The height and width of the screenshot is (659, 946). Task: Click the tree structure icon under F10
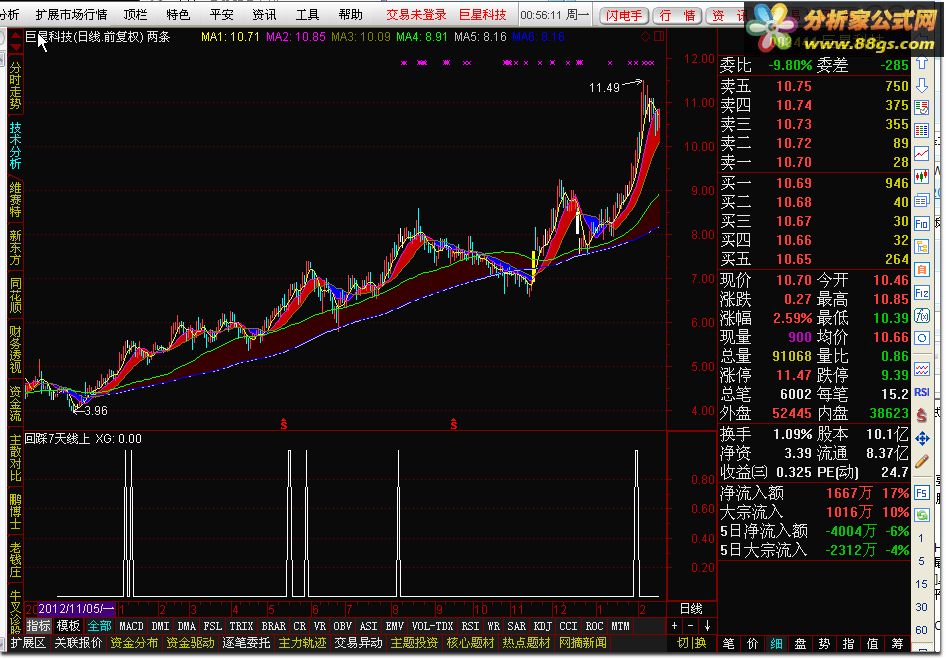click(921, 246)
